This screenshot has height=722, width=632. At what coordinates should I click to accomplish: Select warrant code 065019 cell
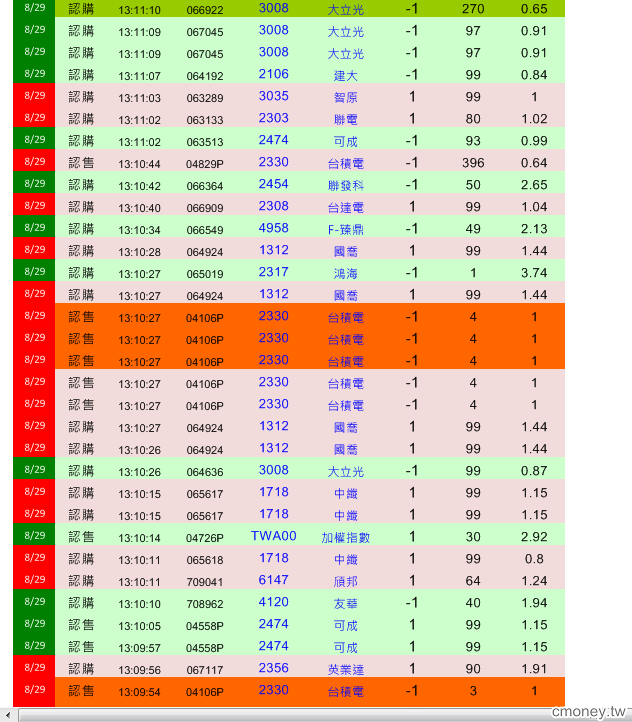coord(205,274)
